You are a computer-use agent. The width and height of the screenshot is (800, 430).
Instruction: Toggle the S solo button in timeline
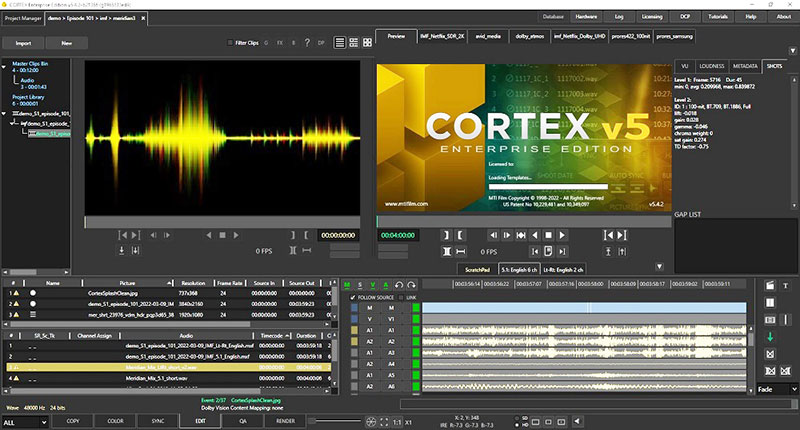point(360,285)
